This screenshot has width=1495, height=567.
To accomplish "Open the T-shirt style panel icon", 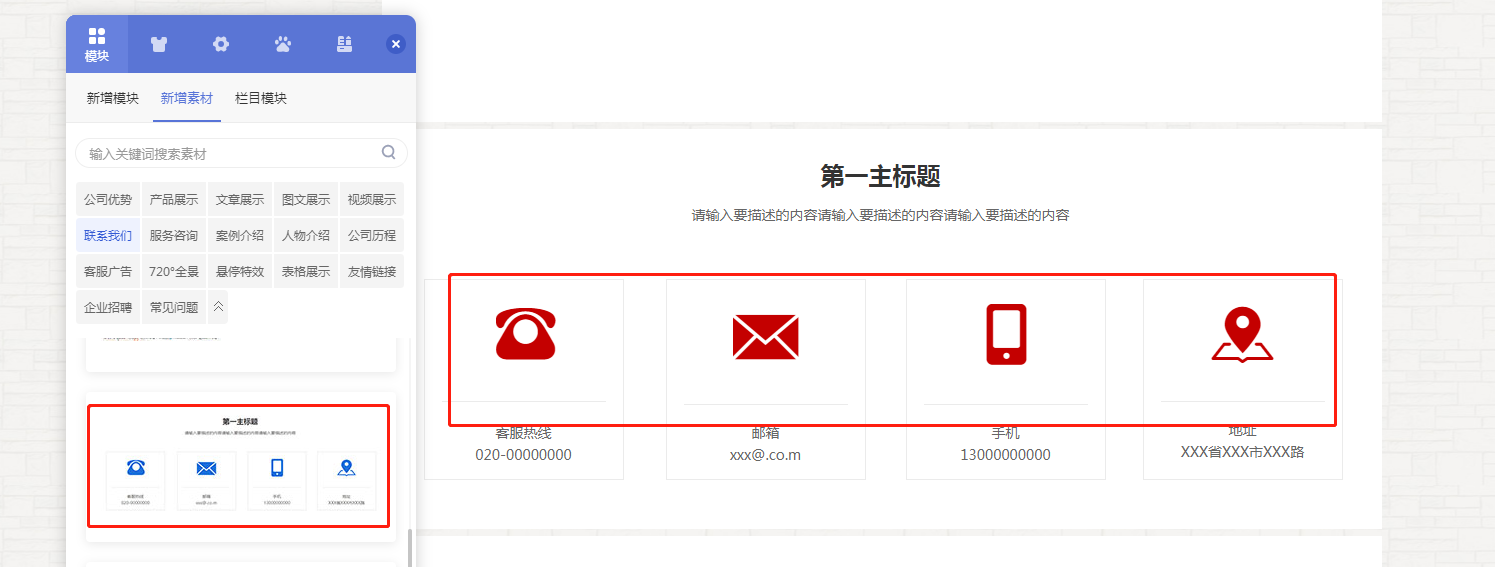I will click(x=159, y=44).
